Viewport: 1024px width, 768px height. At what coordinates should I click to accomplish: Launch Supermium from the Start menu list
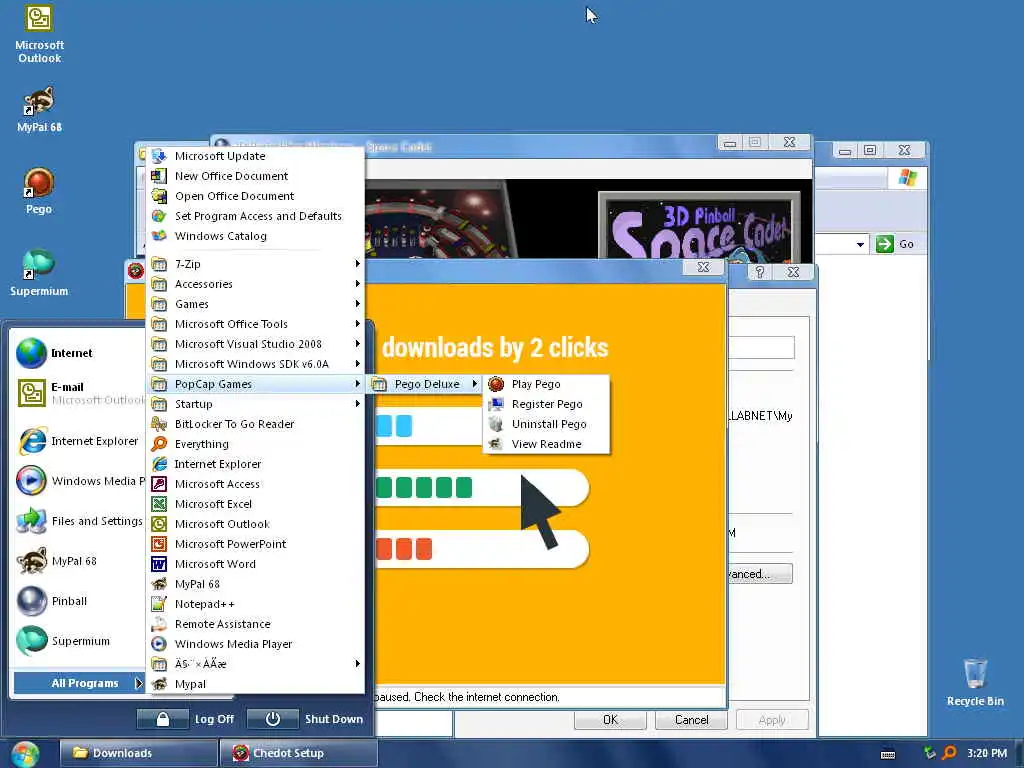point(78,641)
